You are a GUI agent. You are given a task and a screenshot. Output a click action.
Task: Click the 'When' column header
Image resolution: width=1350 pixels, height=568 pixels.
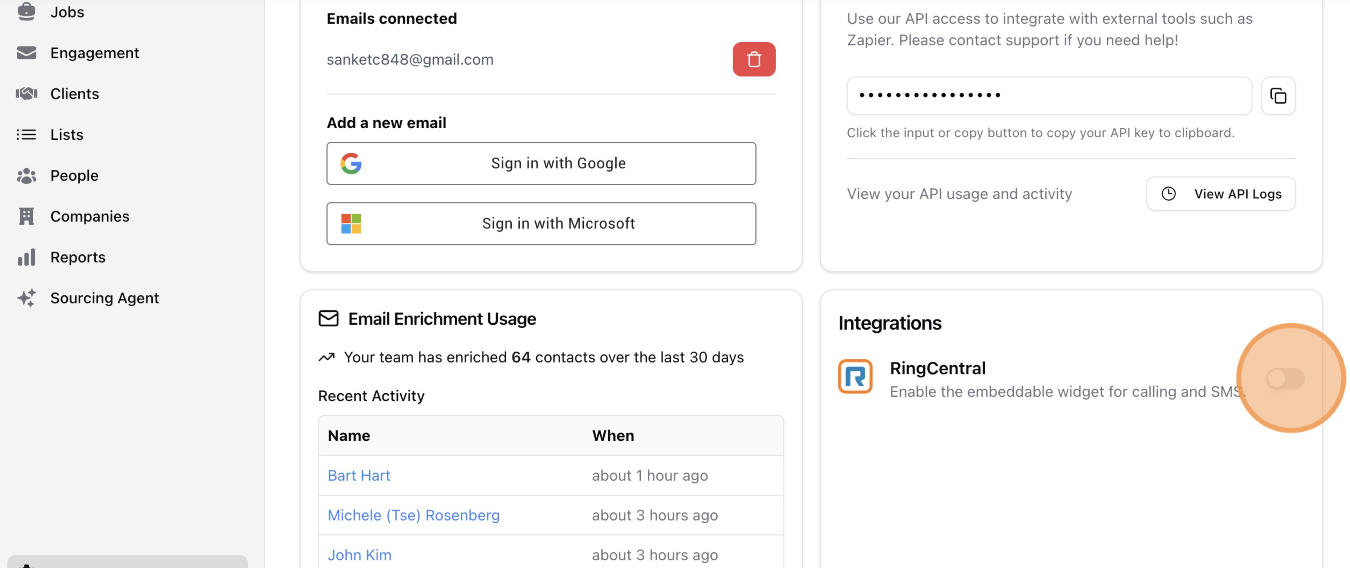point(613,436)
